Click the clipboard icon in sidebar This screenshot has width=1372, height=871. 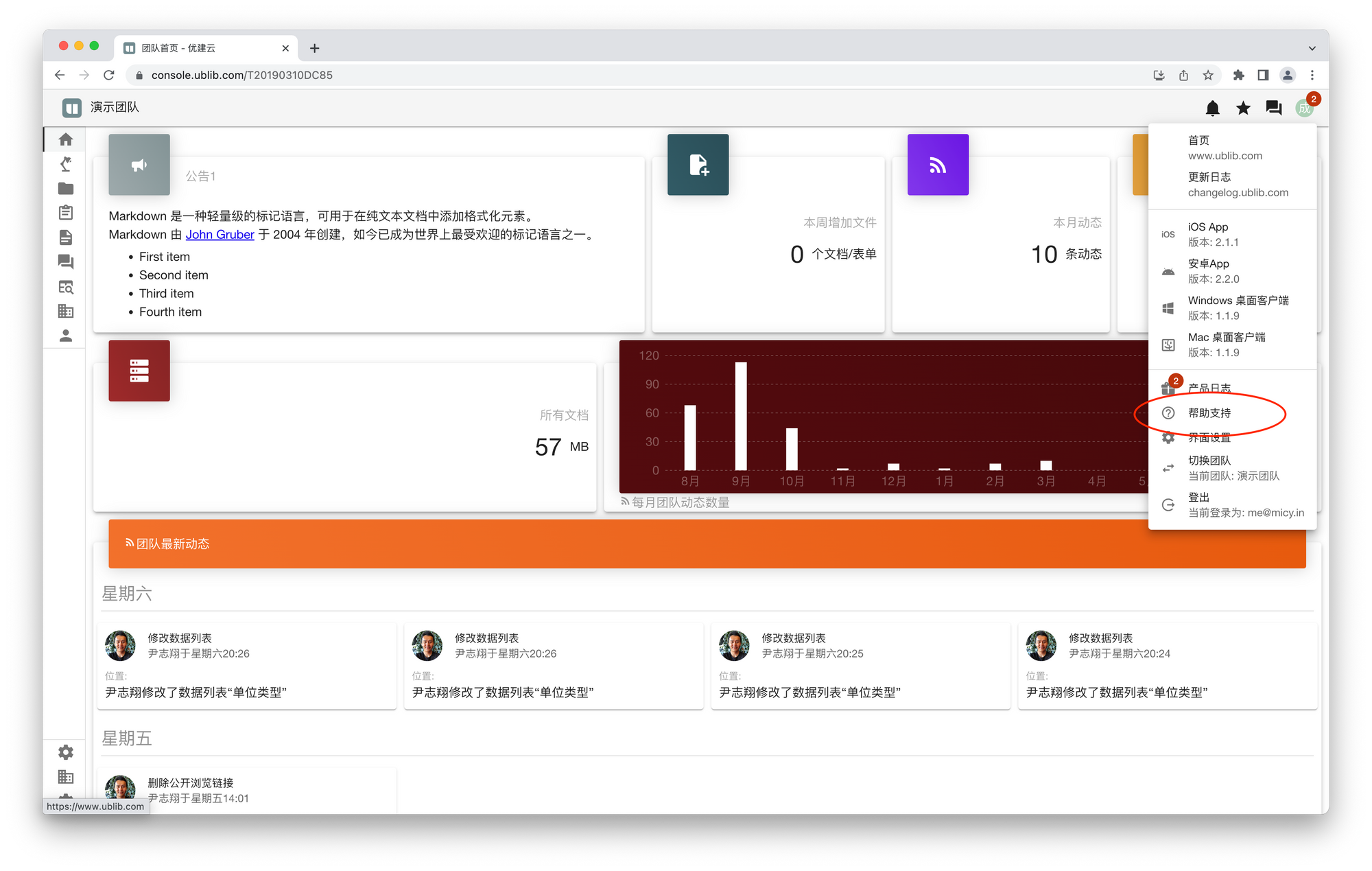tap(66, 213)
